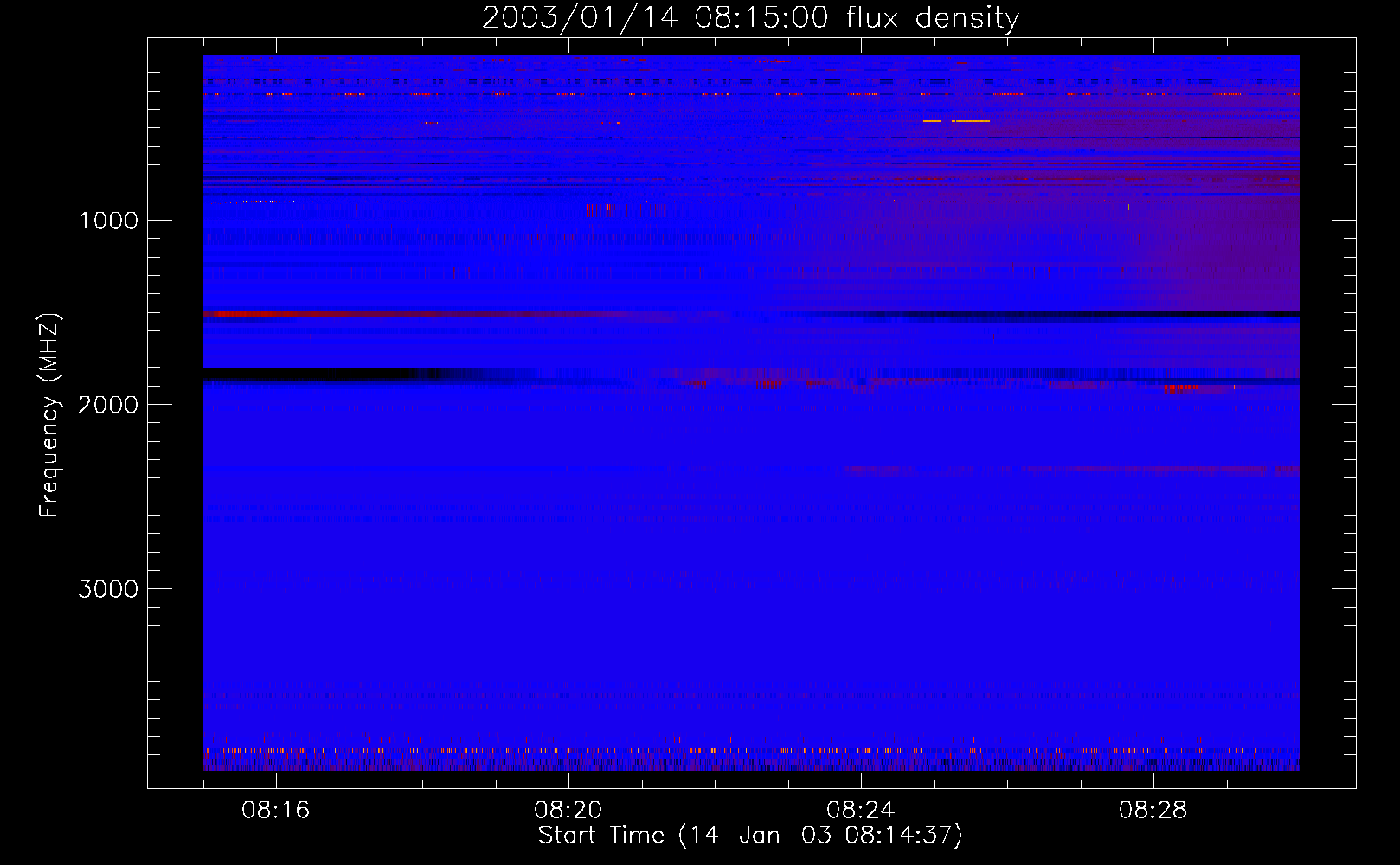Click the 3000 MHz y-axis tick label

[108, 589]
